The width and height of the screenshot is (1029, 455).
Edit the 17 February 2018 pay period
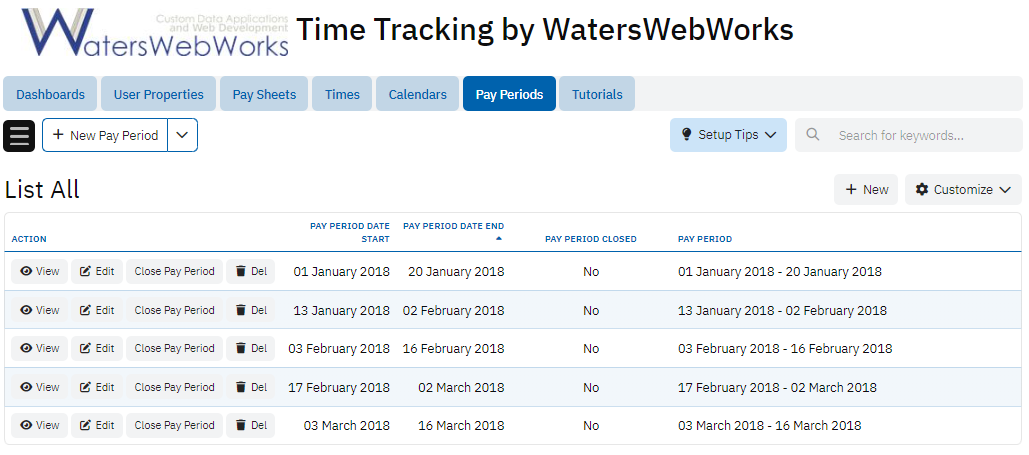97,387
